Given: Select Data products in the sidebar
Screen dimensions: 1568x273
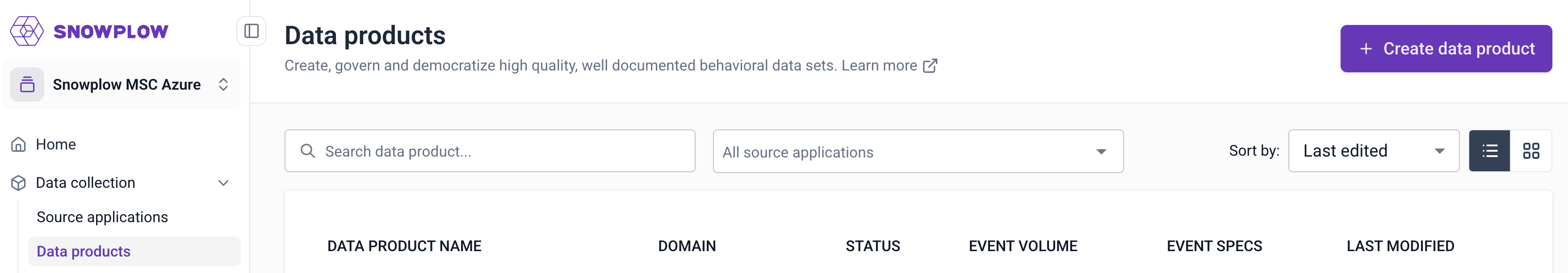Looking at the screenshot, I should click(x=84, y=251).
